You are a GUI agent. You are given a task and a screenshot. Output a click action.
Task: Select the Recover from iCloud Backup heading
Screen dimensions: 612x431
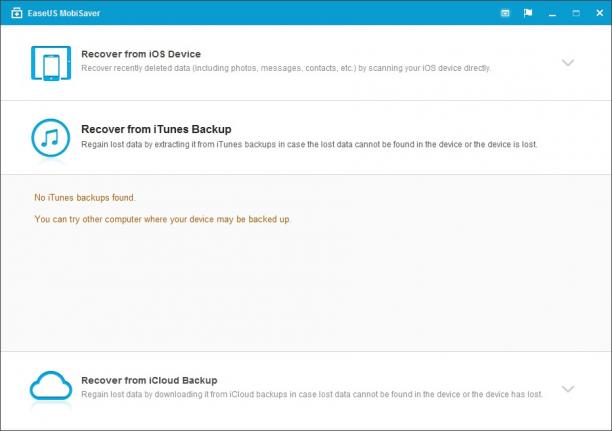(x=149, y=380)
